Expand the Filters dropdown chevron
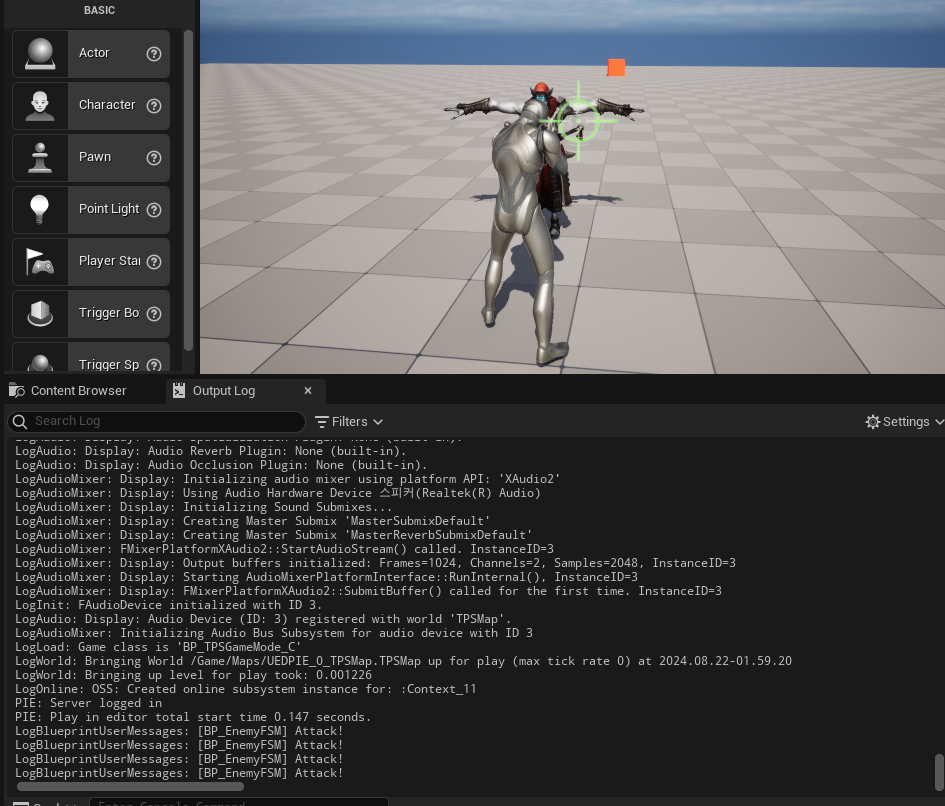 pos(378,422)
